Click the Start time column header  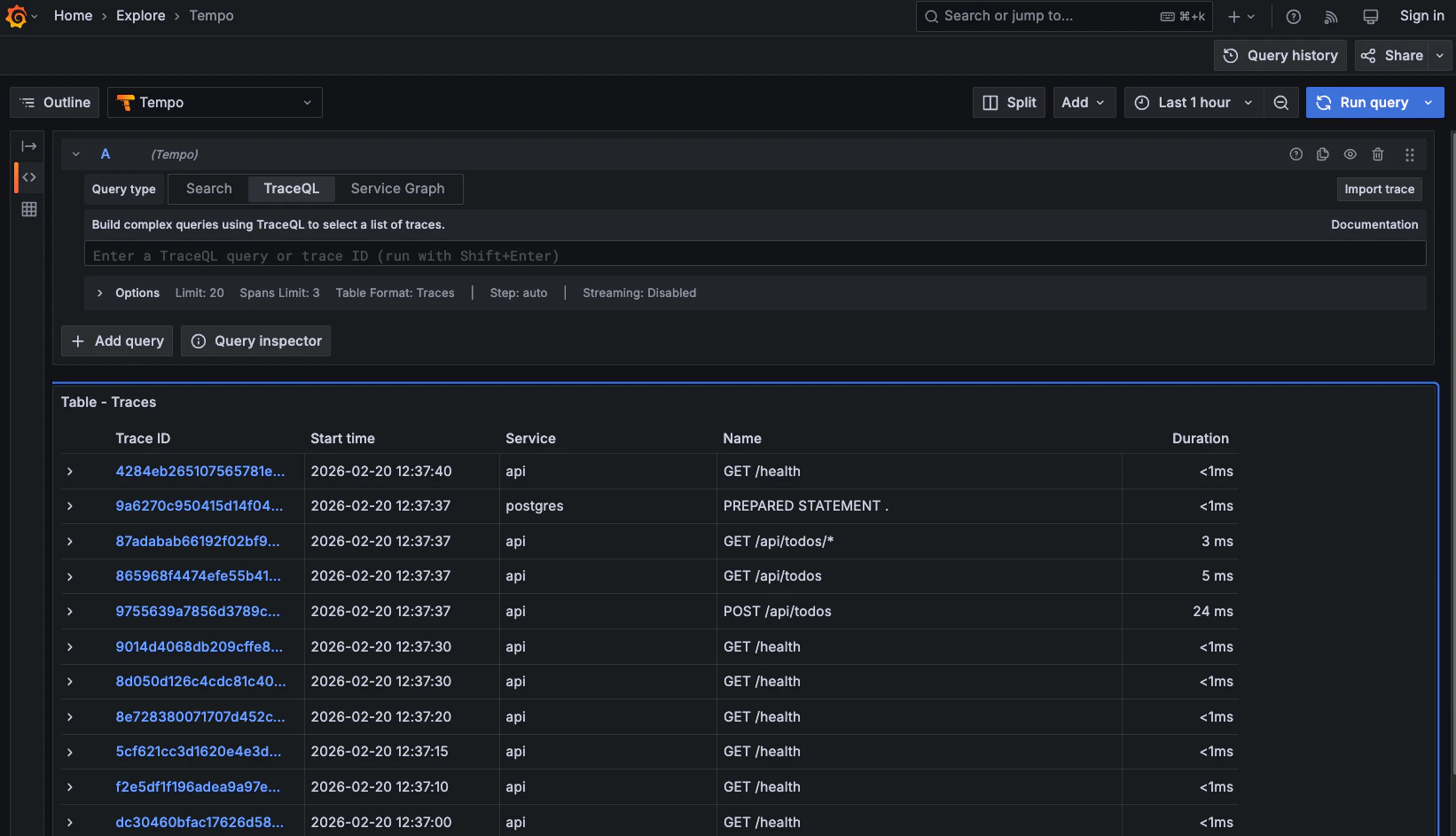pos(343,439)
